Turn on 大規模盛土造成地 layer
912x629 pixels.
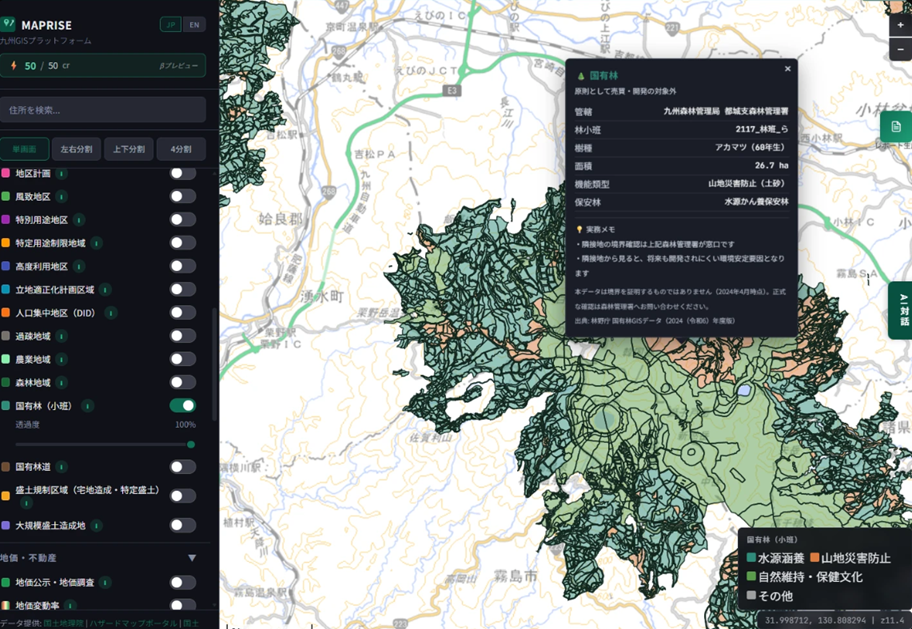coord(183,525)
